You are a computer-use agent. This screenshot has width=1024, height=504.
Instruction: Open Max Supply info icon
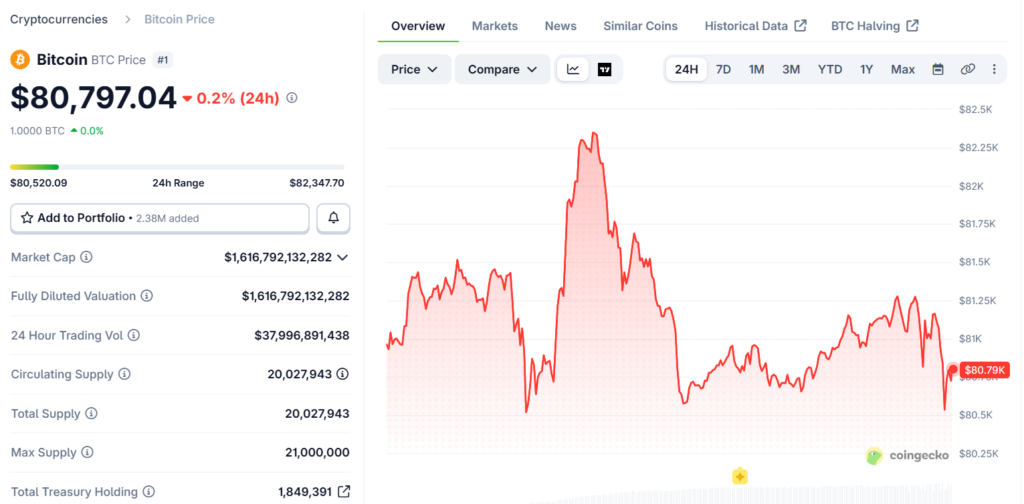click(x=87, y=452)
